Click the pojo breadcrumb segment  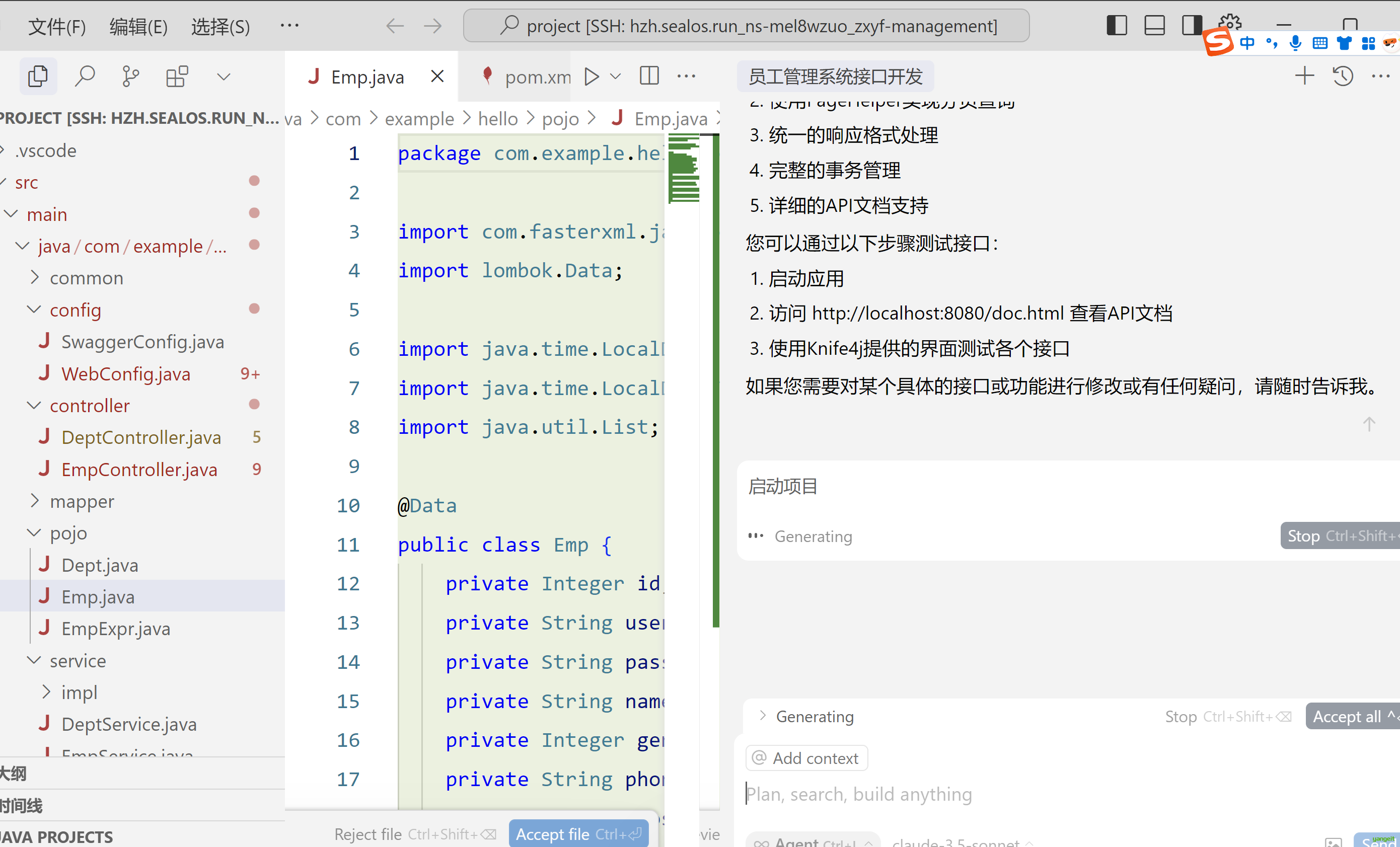[560, 118]
